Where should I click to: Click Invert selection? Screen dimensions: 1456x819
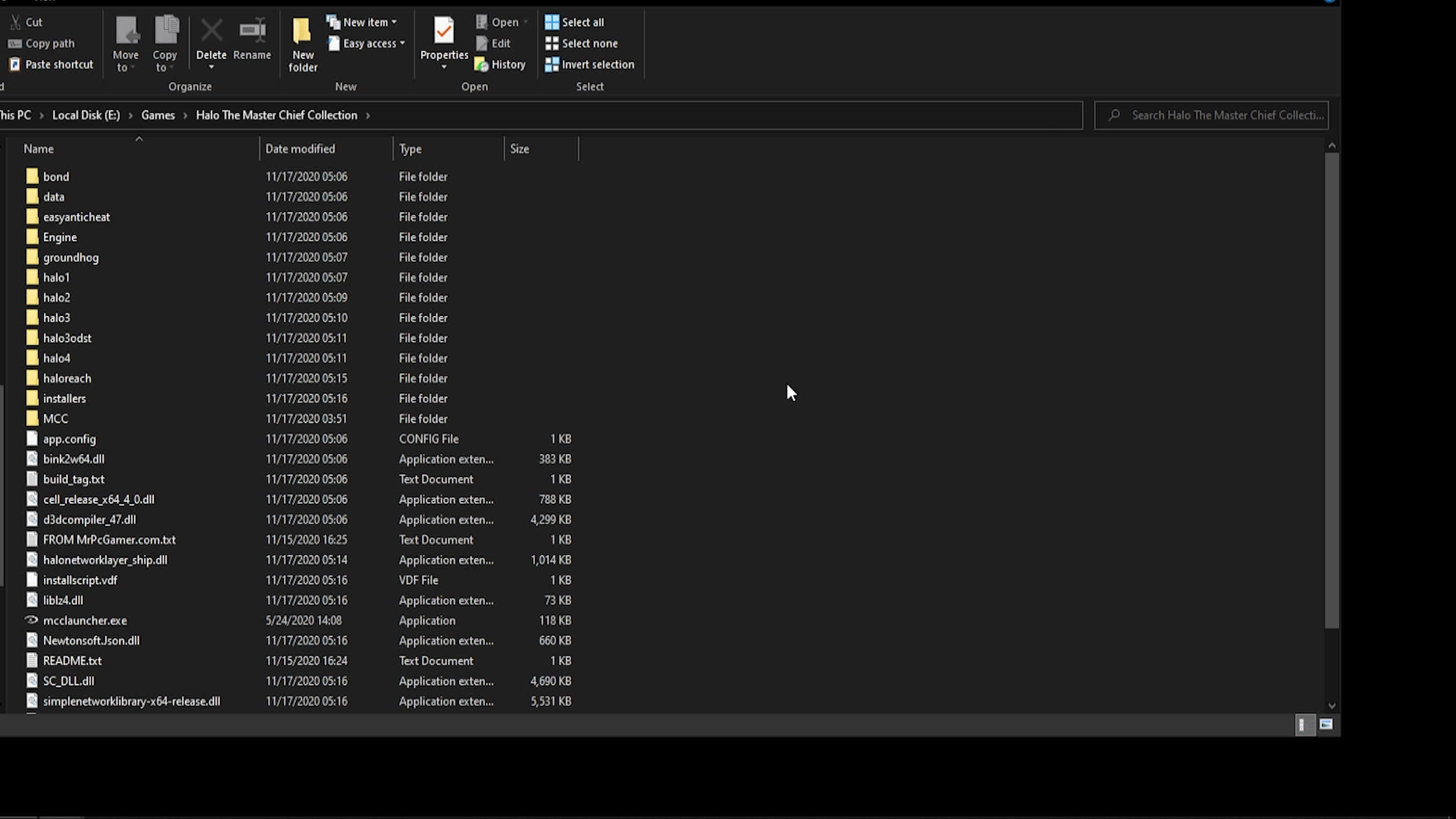pyautogui.click(x=590, y=64)
